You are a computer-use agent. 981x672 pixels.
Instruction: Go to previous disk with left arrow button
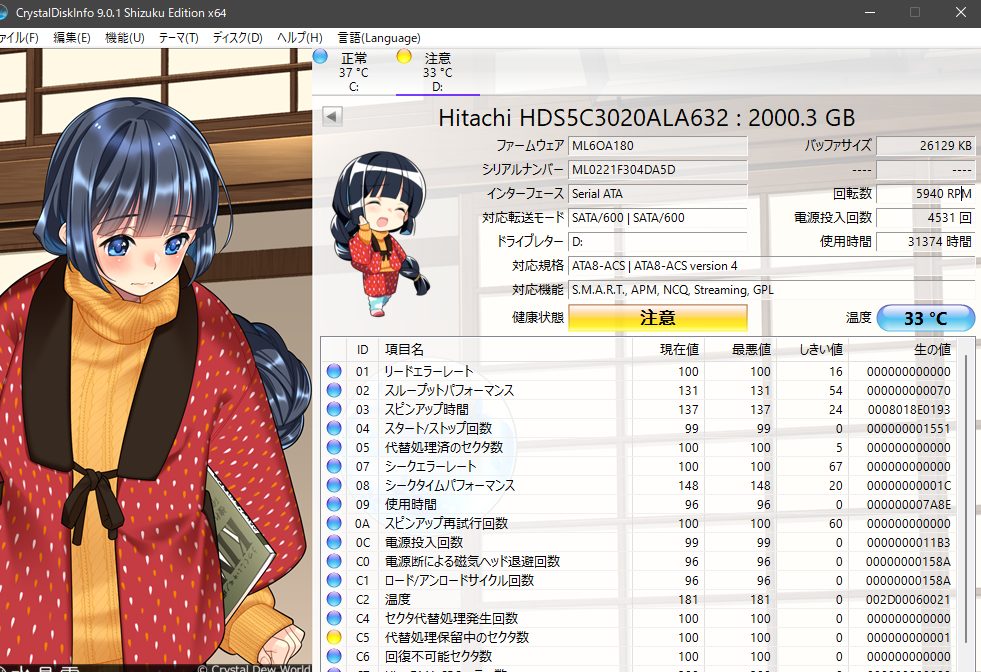[x=332, y=116]
